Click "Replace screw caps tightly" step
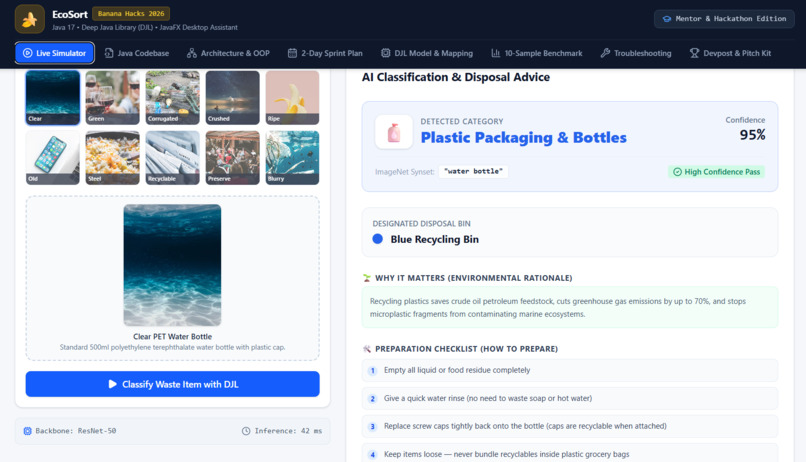 pos(570,427)
